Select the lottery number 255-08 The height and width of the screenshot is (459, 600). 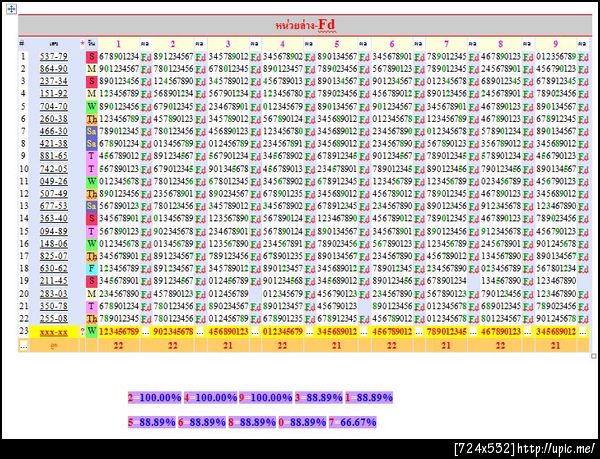pyautogui.click(x=54, y=318)
